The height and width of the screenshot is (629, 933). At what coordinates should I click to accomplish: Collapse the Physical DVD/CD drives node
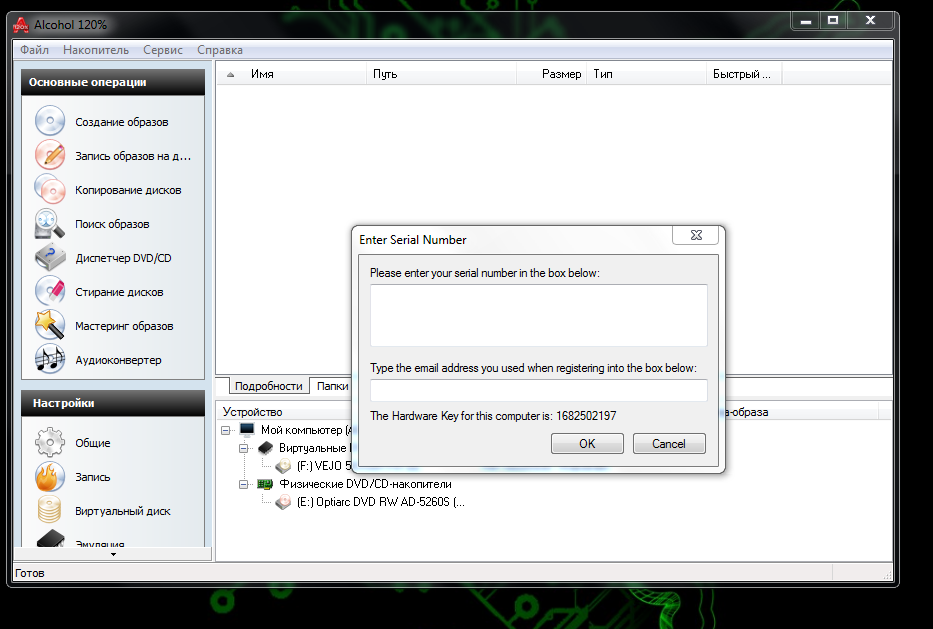click(x=245, y=485)
